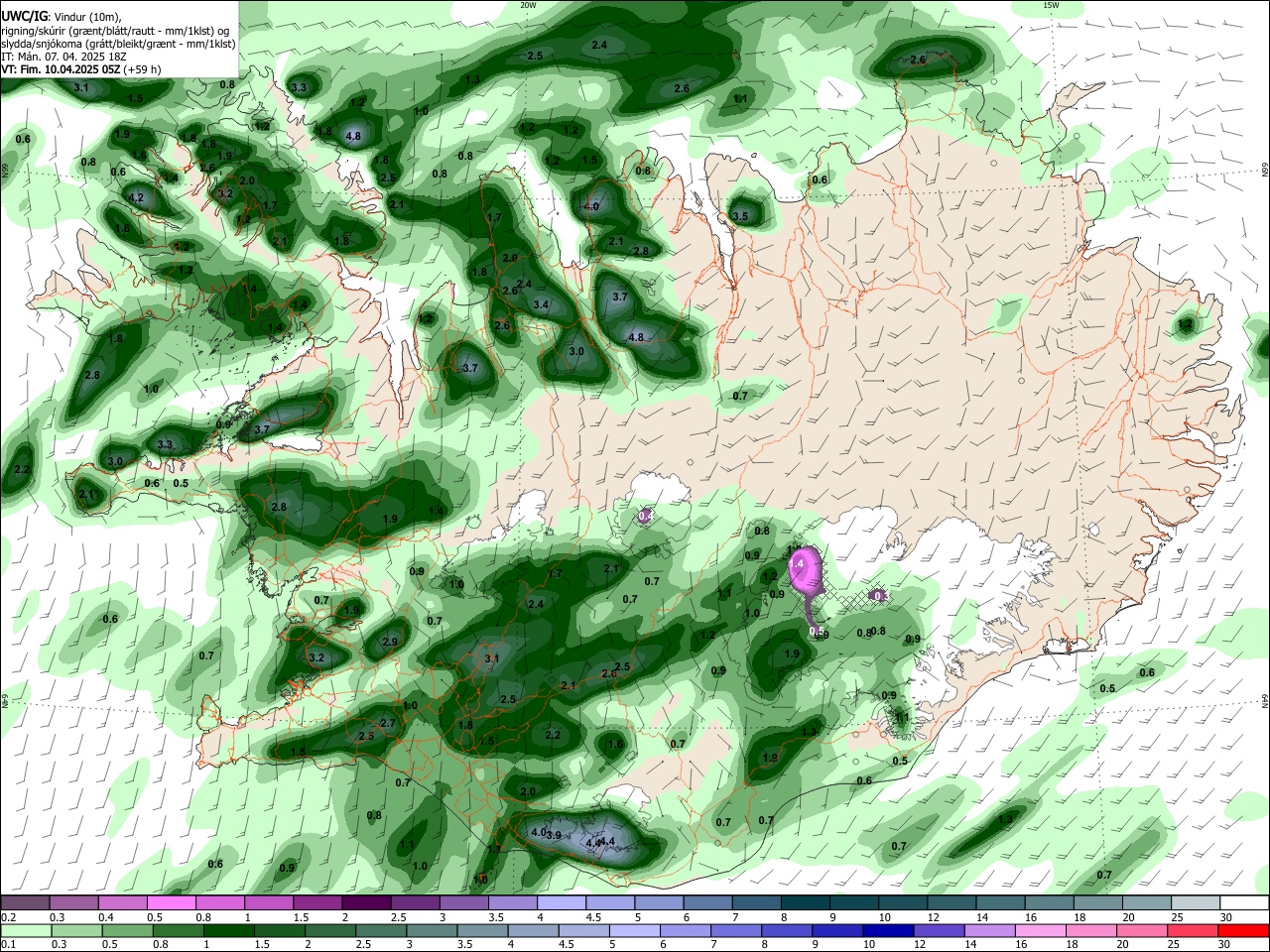Click the initial time 'IT: Mán. 07. 04. 2025 18Z'
This screenshot has height=952, width=1270.
pos(63,58)
